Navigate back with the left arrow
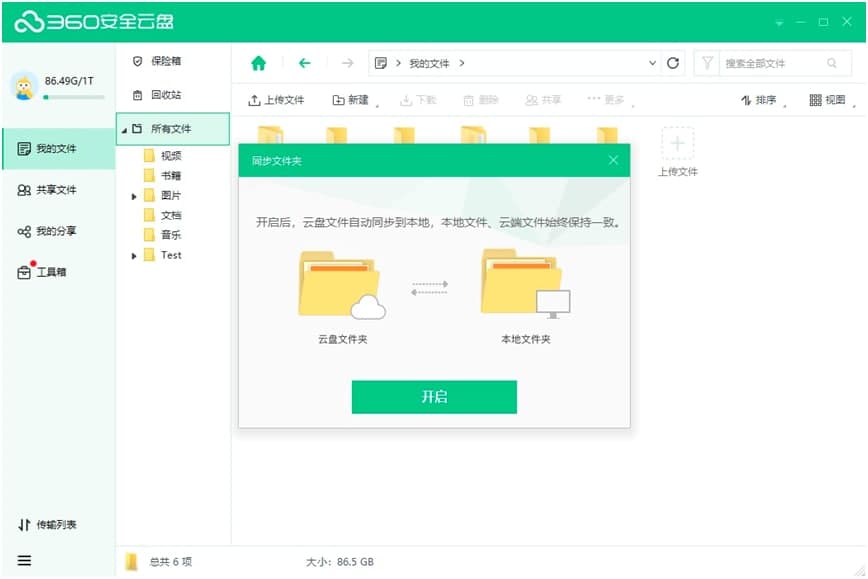The height and width of the screenshot is (579, 868). point(304,63)
